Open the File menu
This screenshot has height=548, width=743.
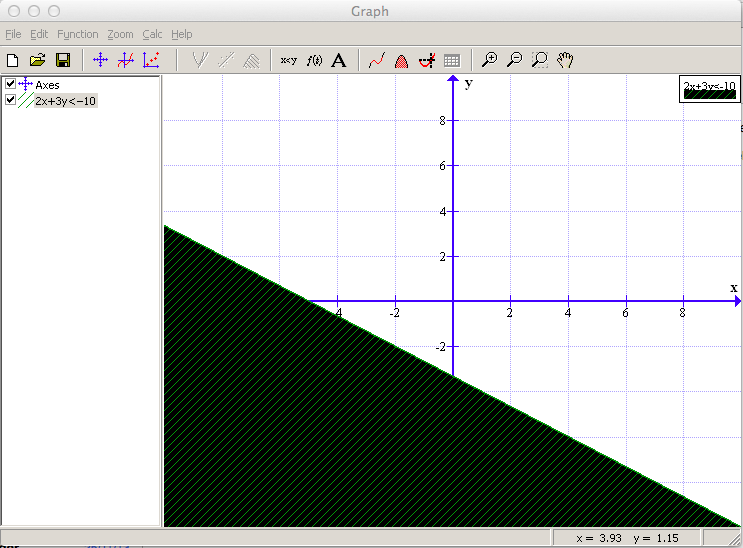pos(13,34)
